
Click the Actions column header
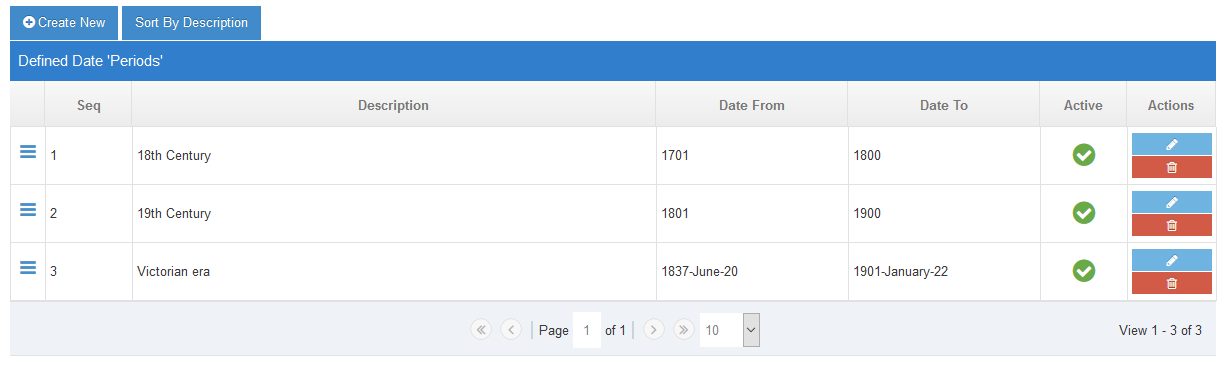1171,104
